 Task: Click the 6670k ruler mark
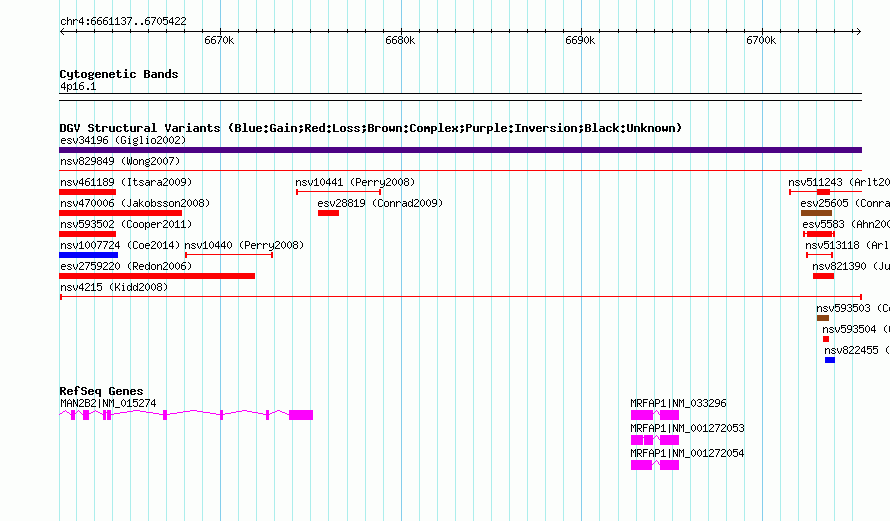tap(219, 40)
